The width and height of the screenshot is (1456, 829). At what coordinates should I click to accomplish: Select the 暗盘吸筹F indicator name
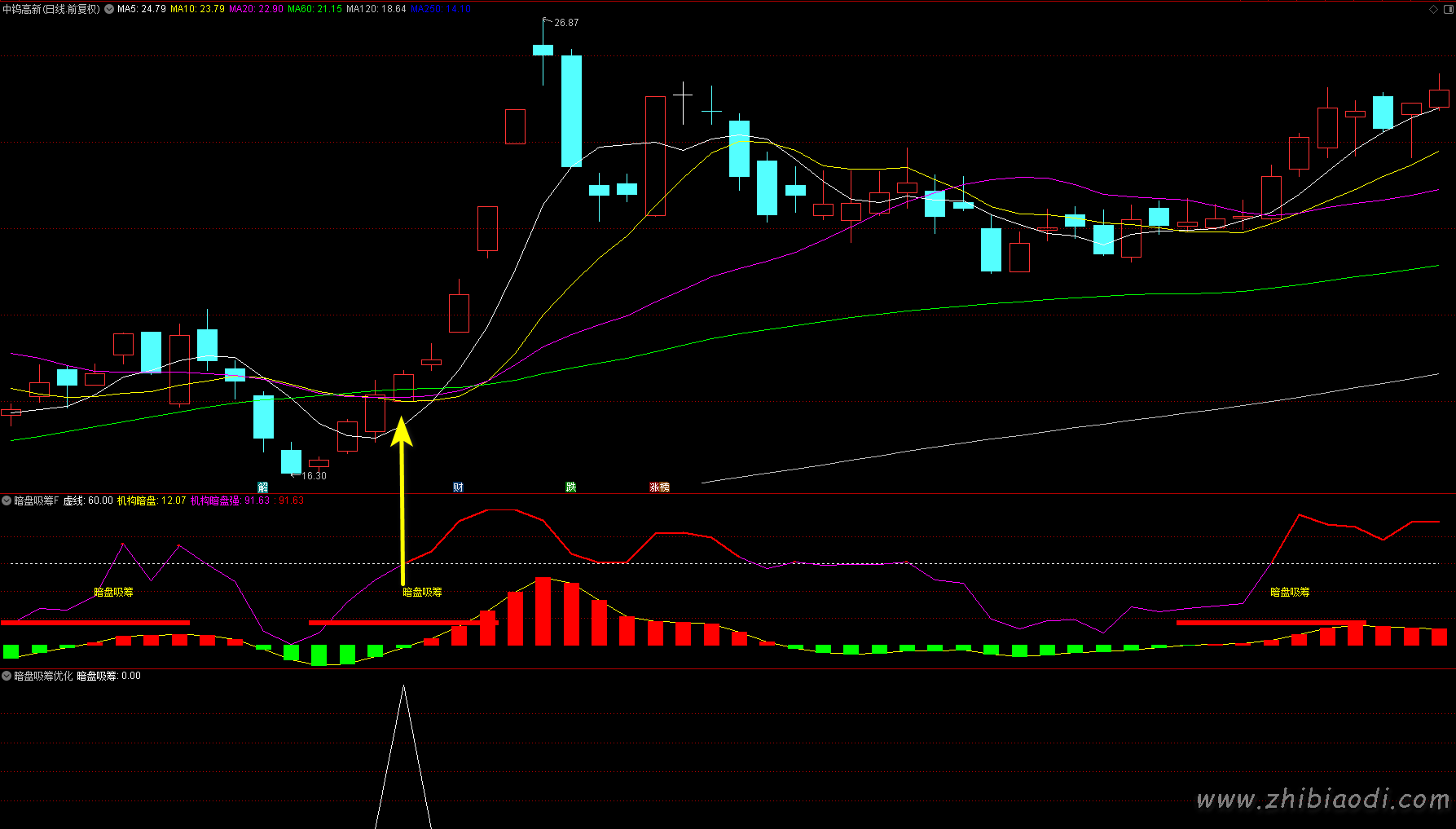tap(37, 500)
